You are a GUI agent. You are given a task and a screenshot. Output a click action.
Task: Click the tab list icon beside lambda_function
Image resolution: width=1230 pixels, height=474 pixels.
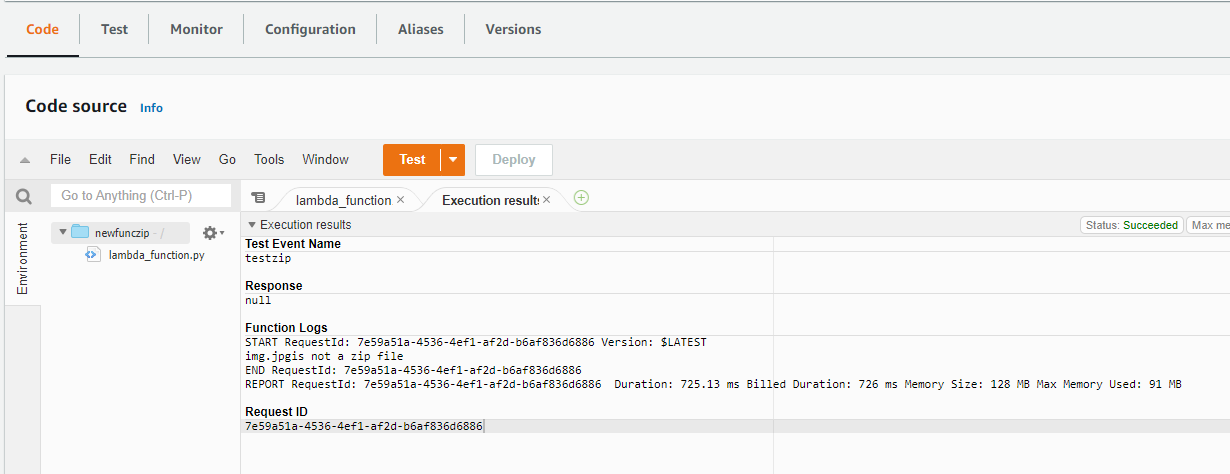pyautogui.click(x=258, y=198)
